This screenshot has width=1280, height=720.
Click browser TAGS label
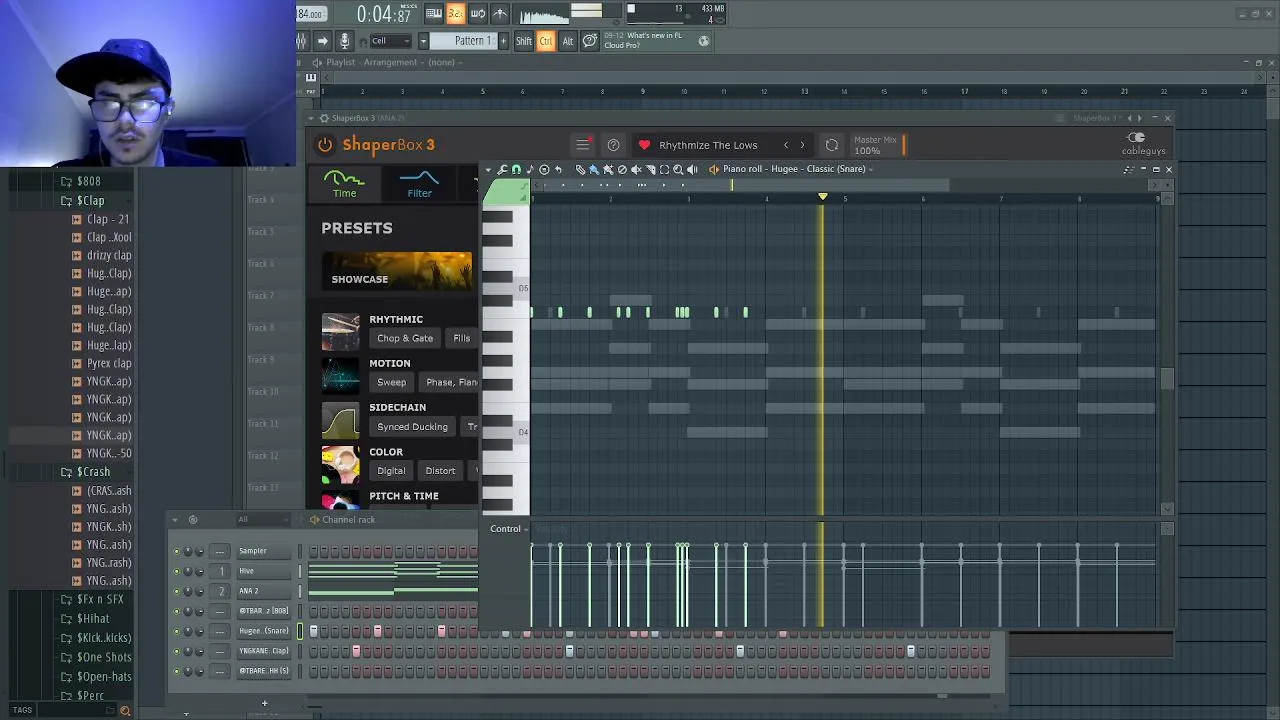click(22, 711)
